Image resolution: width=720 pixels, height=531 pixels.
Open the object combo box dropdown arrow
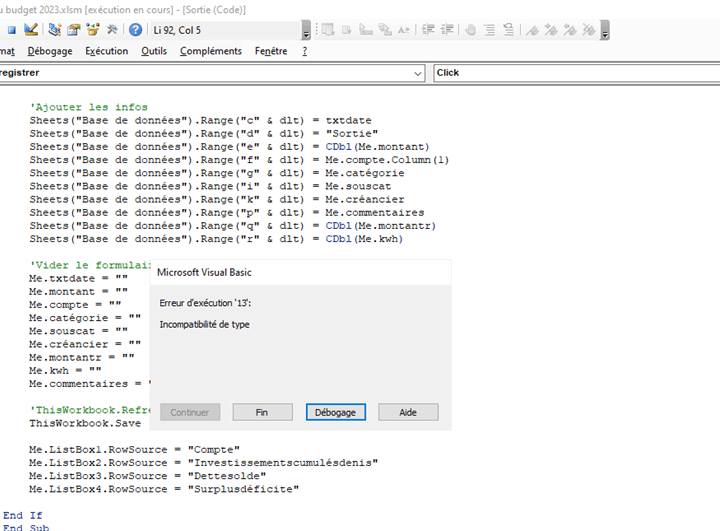coord(417,73)
